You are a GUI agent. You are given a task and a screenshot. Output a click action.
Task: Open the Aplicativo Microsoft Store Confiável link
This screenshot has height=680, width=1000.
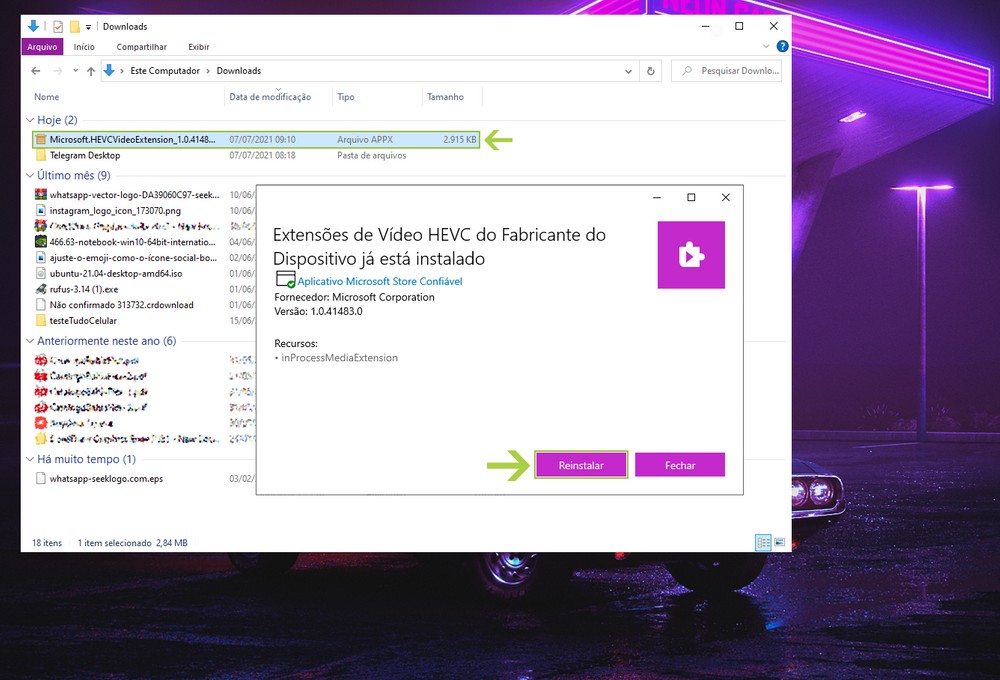point(379,282)
